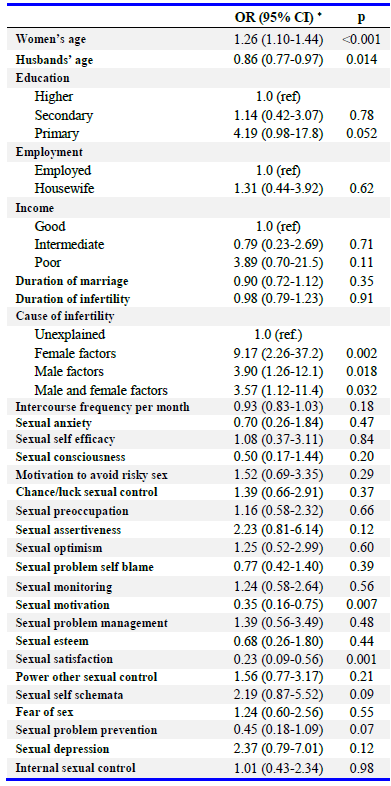Click the Education category heading
391x786 pixels.
[x=43, y=78]
